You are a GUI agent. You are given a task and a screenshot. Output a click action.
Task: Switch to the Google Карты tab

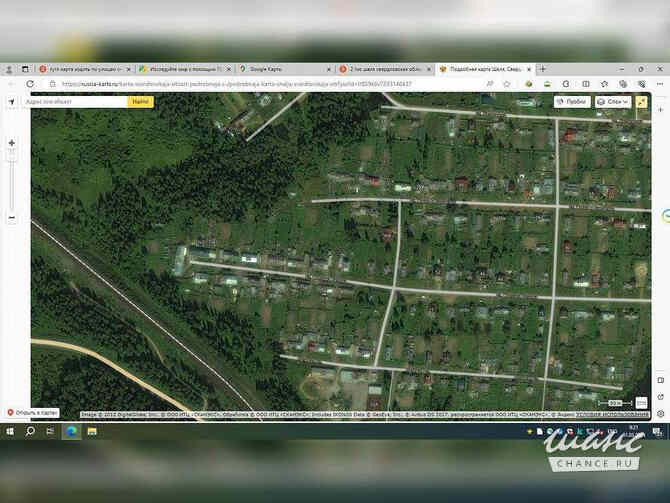pos(284,69)
